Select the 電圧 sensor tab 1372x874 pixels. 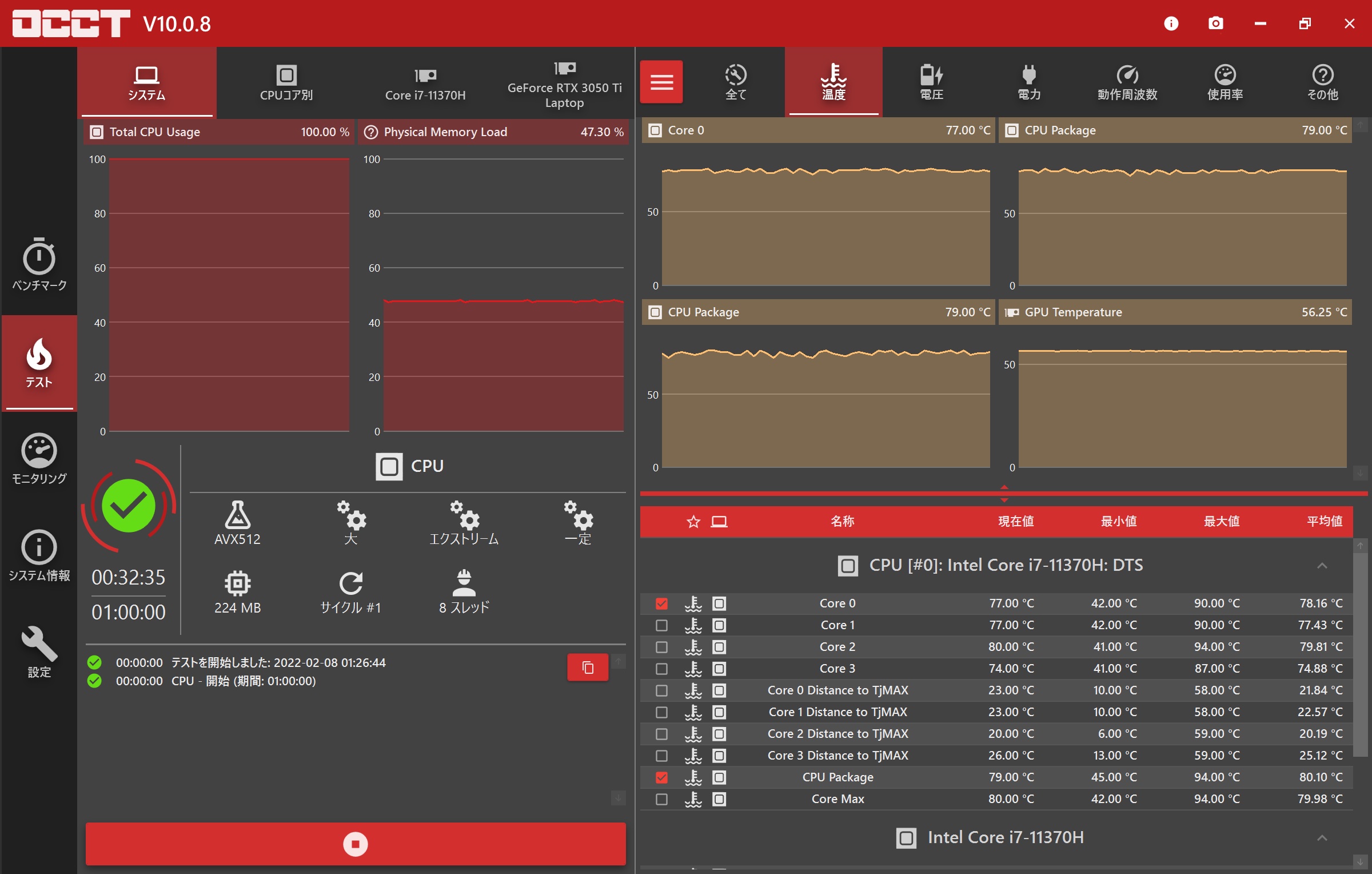931,82
